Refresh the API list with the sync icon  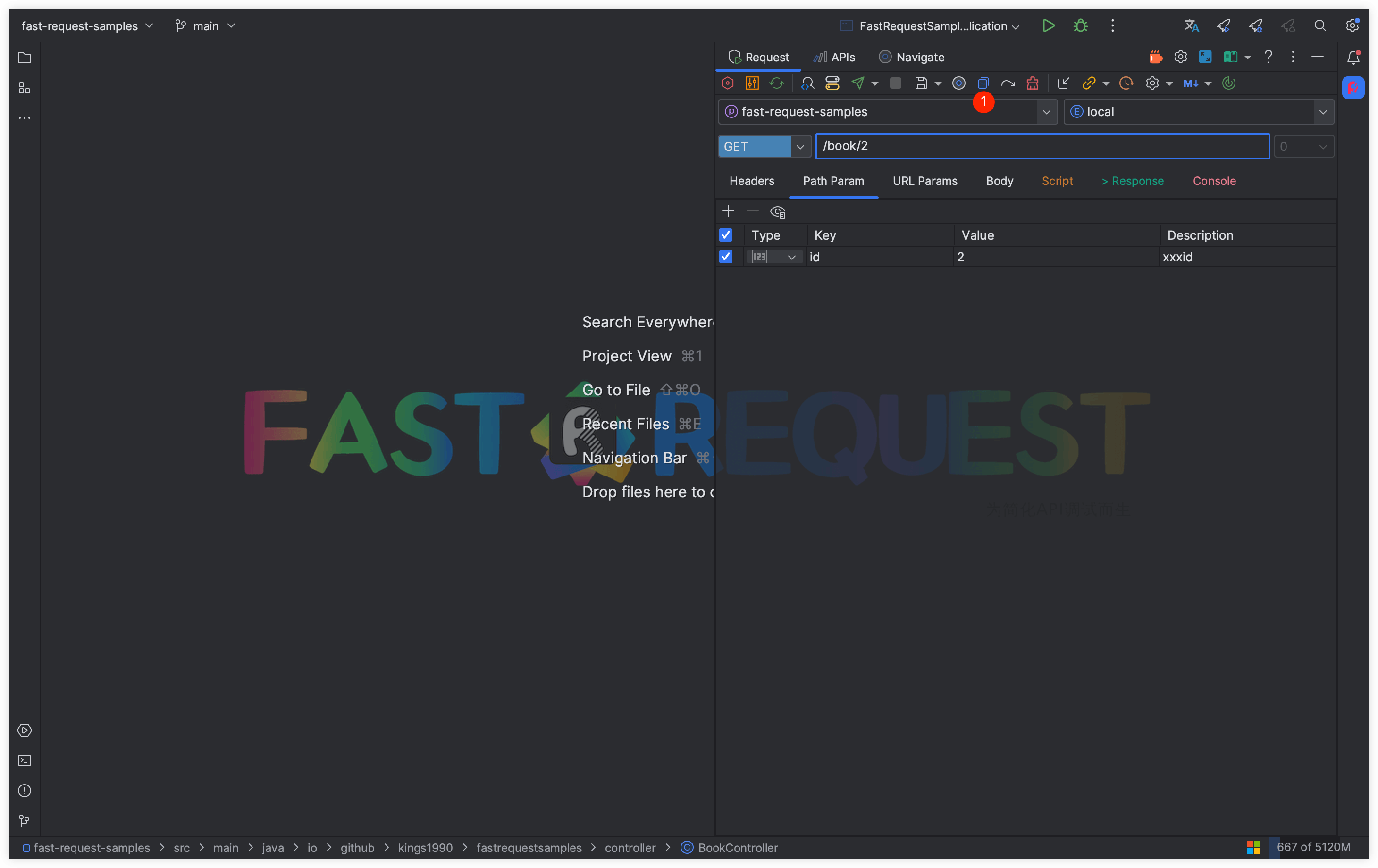(777, 83)
